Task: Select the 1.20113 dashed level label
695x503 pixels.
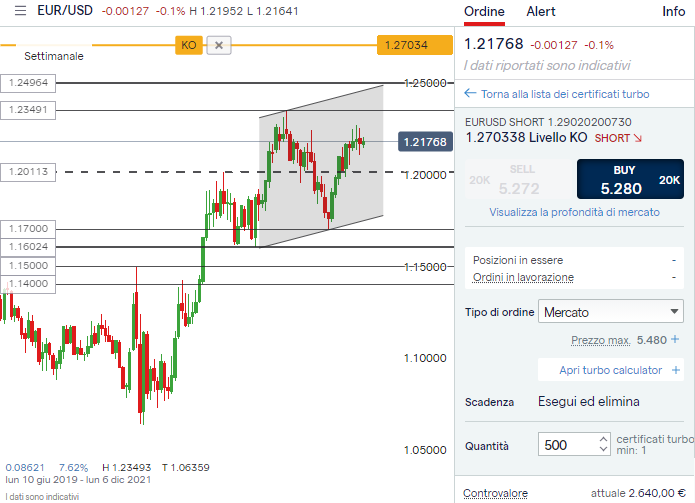Action: tap(27, 172)
